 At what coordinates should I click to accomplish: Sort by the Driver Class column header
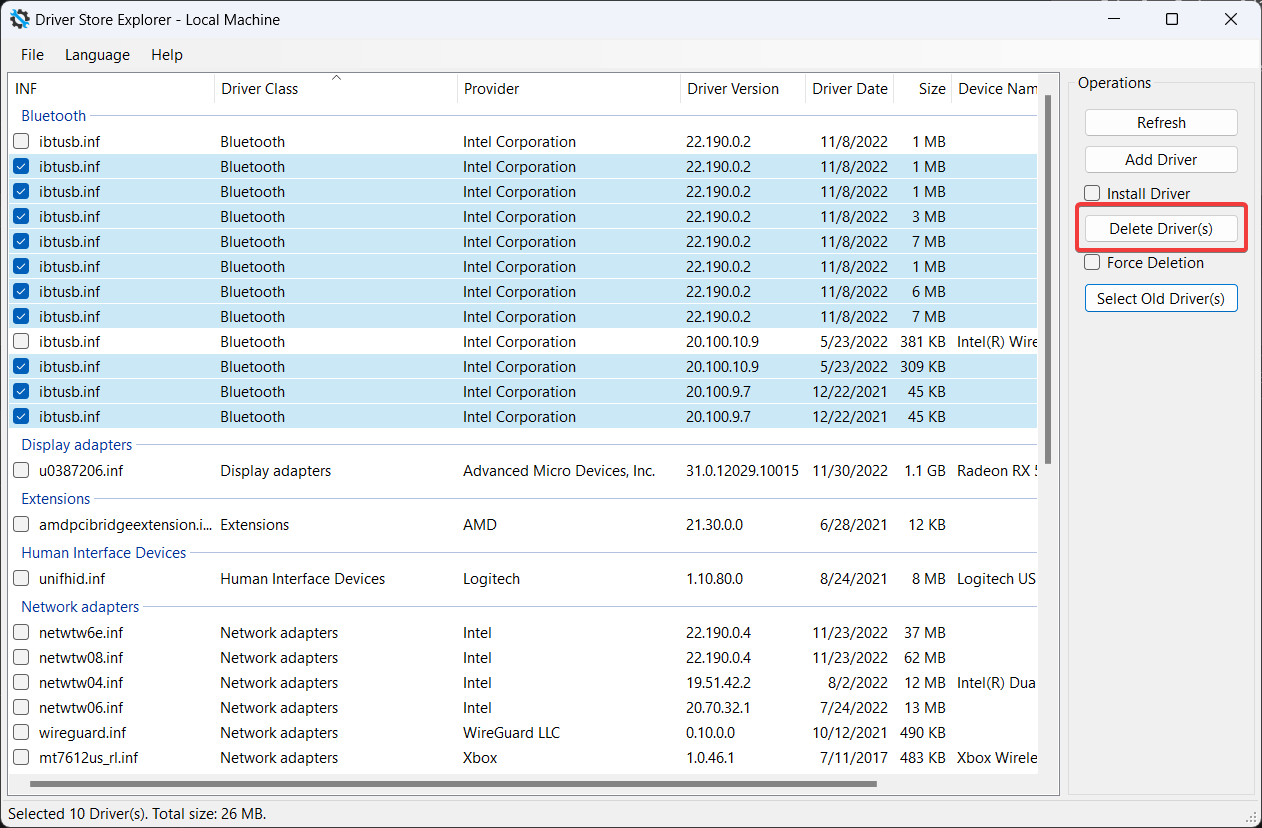tap(336, 89)
